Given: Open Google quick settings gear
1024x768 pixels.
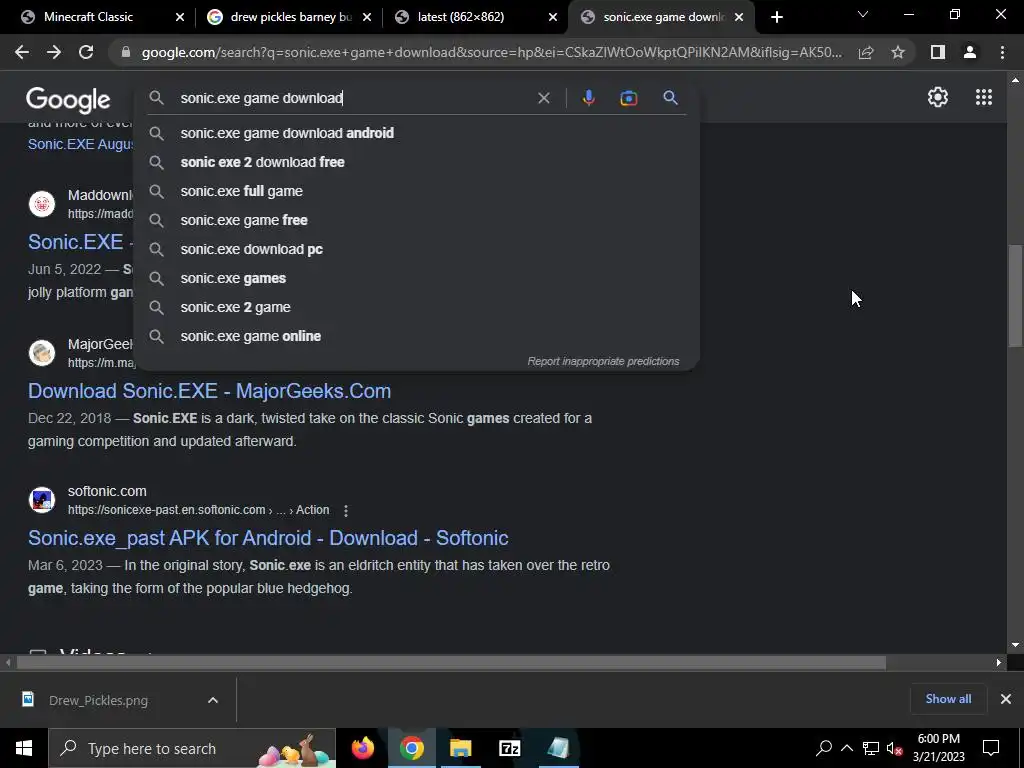Looking at the screenshot, I should 938,97.
